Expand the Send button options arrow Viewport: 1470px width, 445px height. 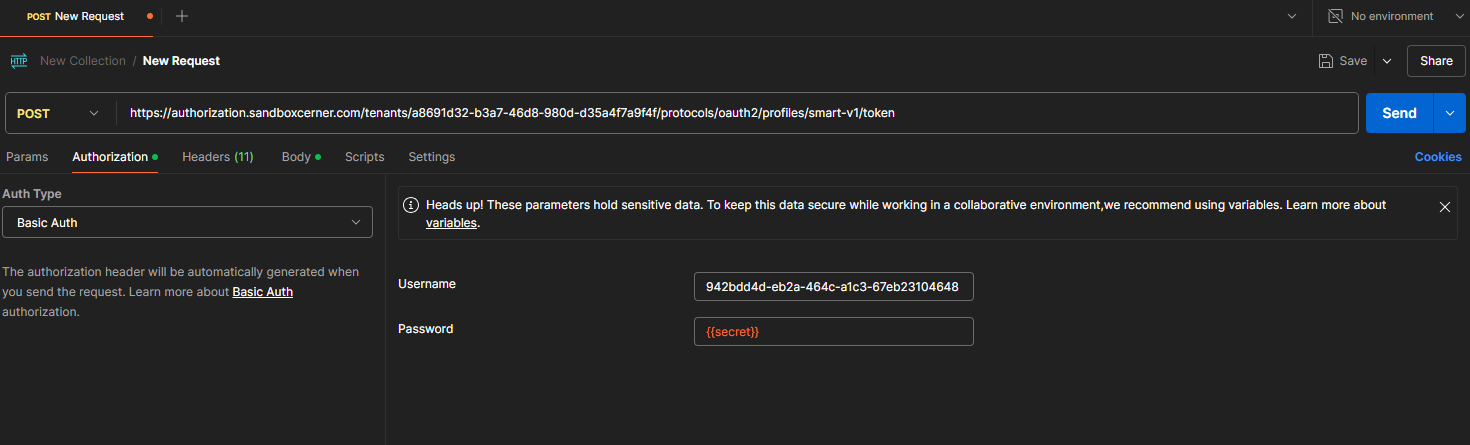point(1449,113)
